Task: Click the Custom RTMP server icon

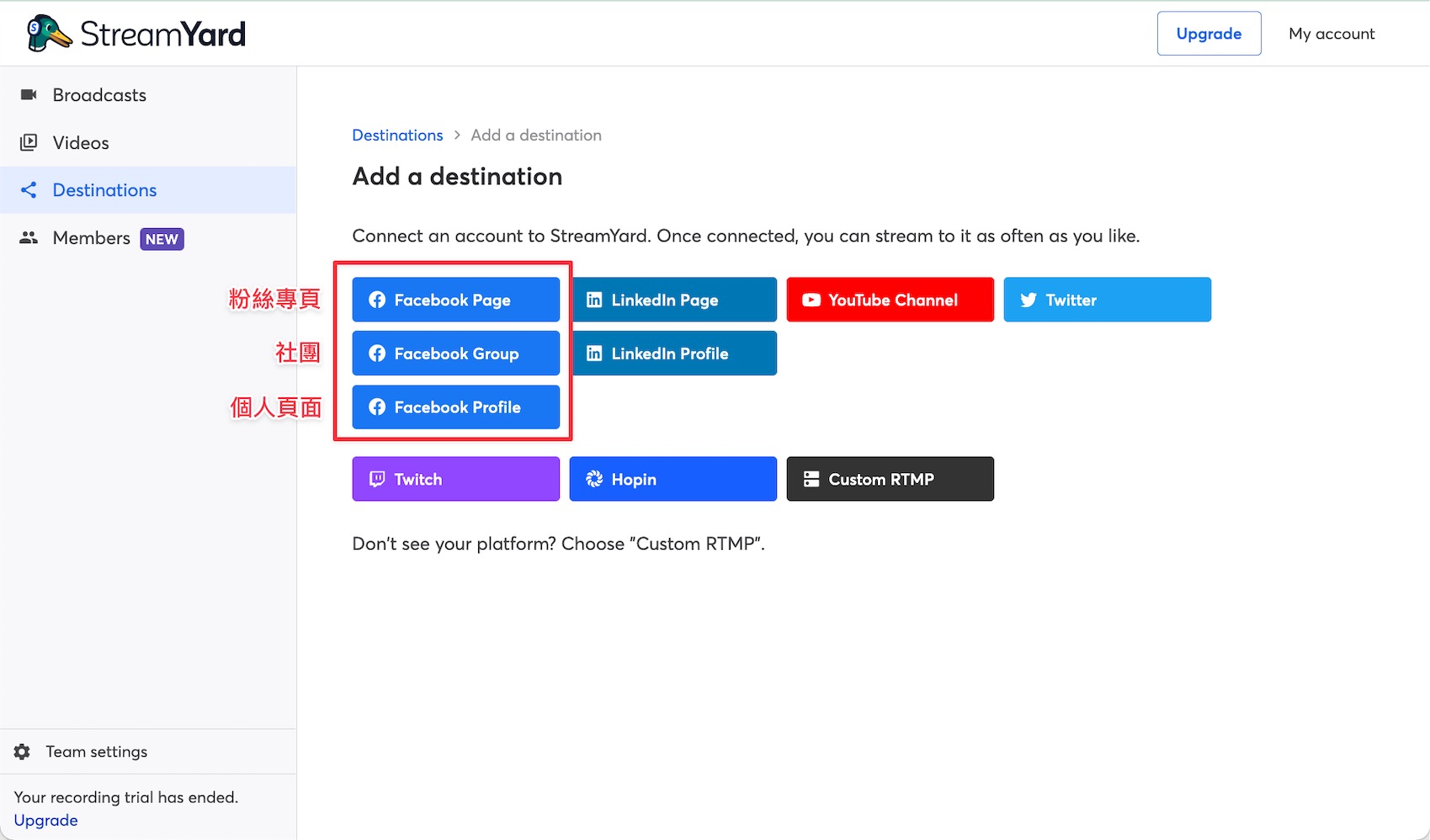Action: tap(811, 479)
